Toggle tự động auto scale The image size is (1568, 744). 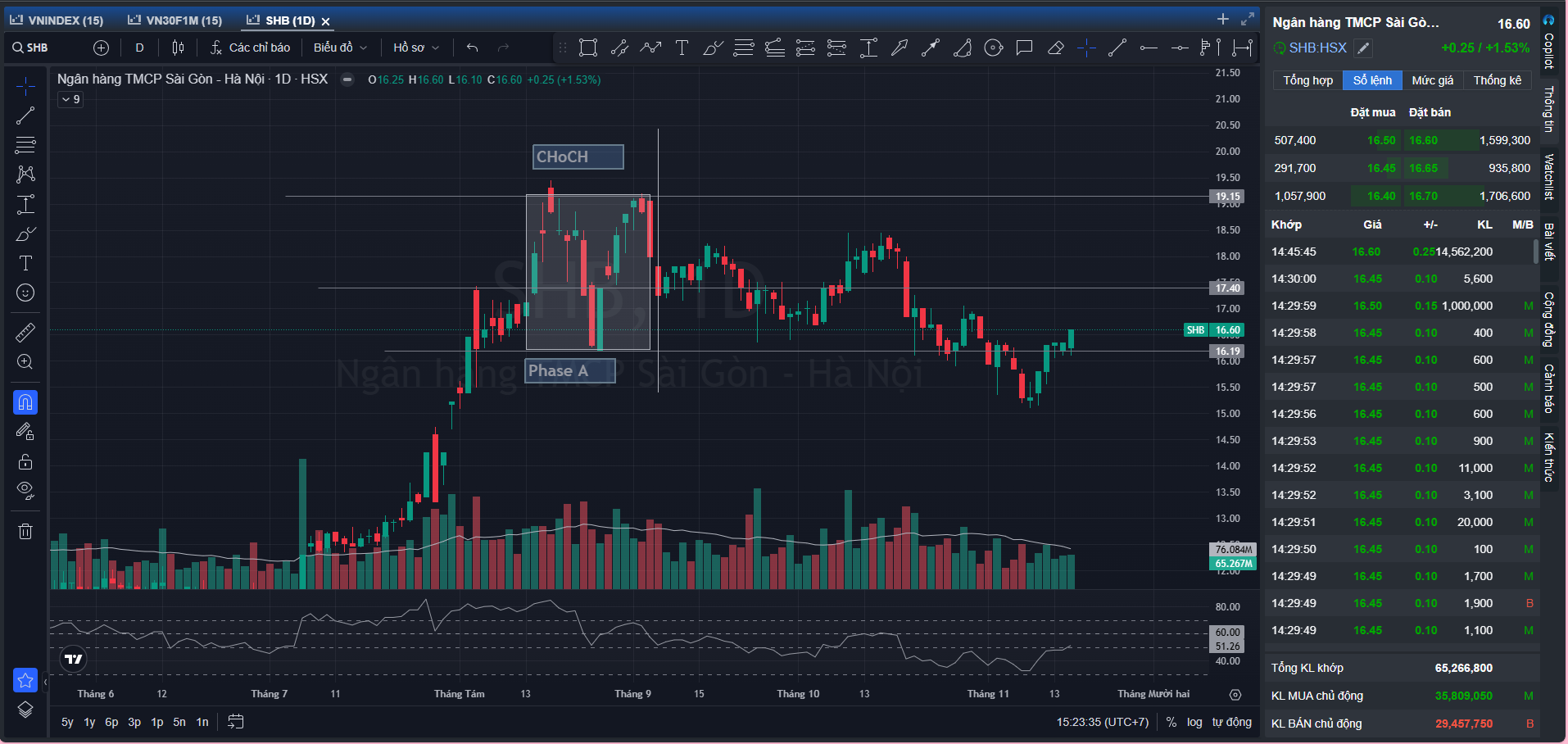pos(1232,722)
